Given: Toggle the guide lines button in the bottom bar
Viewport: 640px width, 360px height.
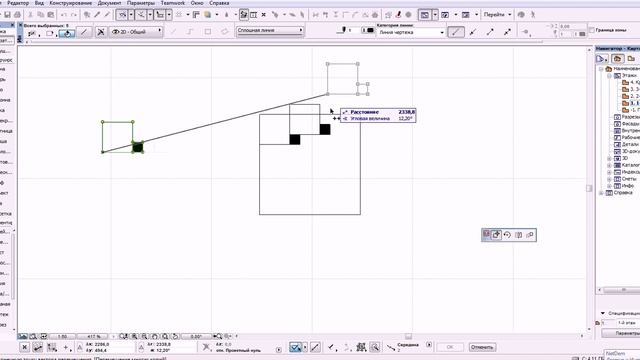Looking at the screenshot, I should point(295,347).
